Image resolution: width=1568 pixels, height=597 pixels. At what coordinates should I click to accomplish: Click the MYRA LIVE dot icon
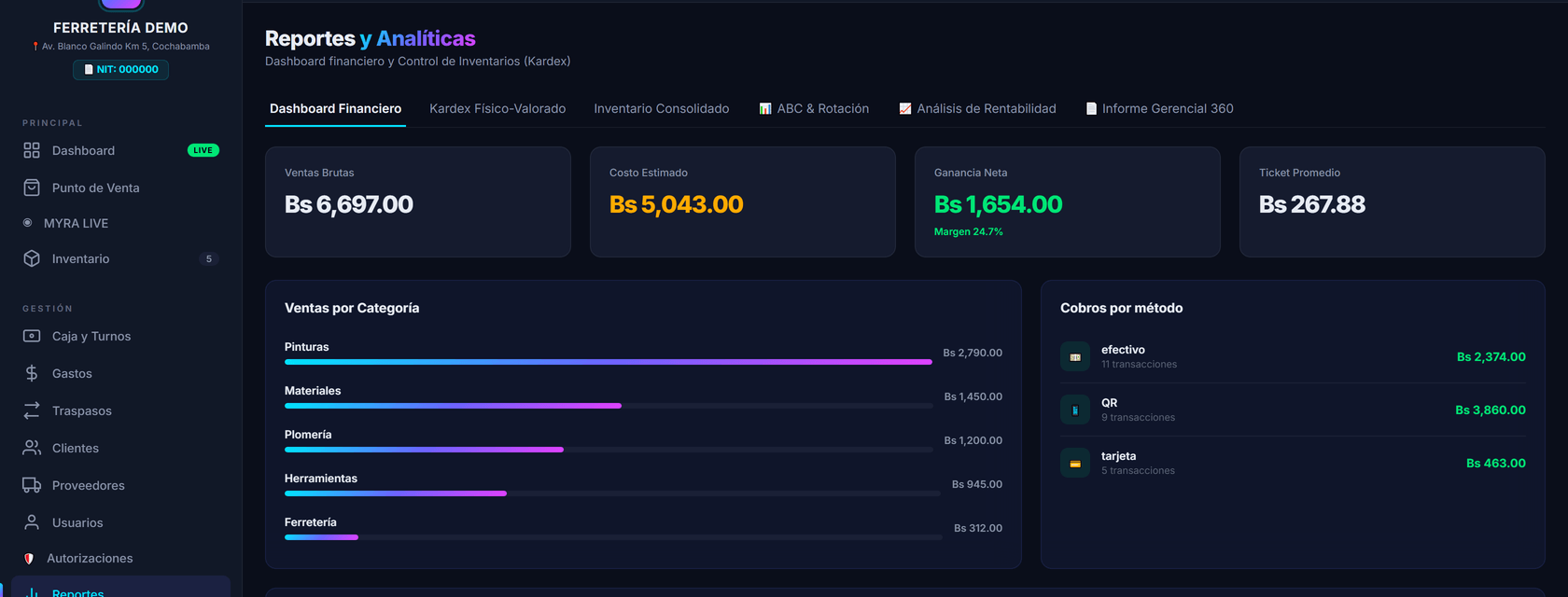[27, 223]
